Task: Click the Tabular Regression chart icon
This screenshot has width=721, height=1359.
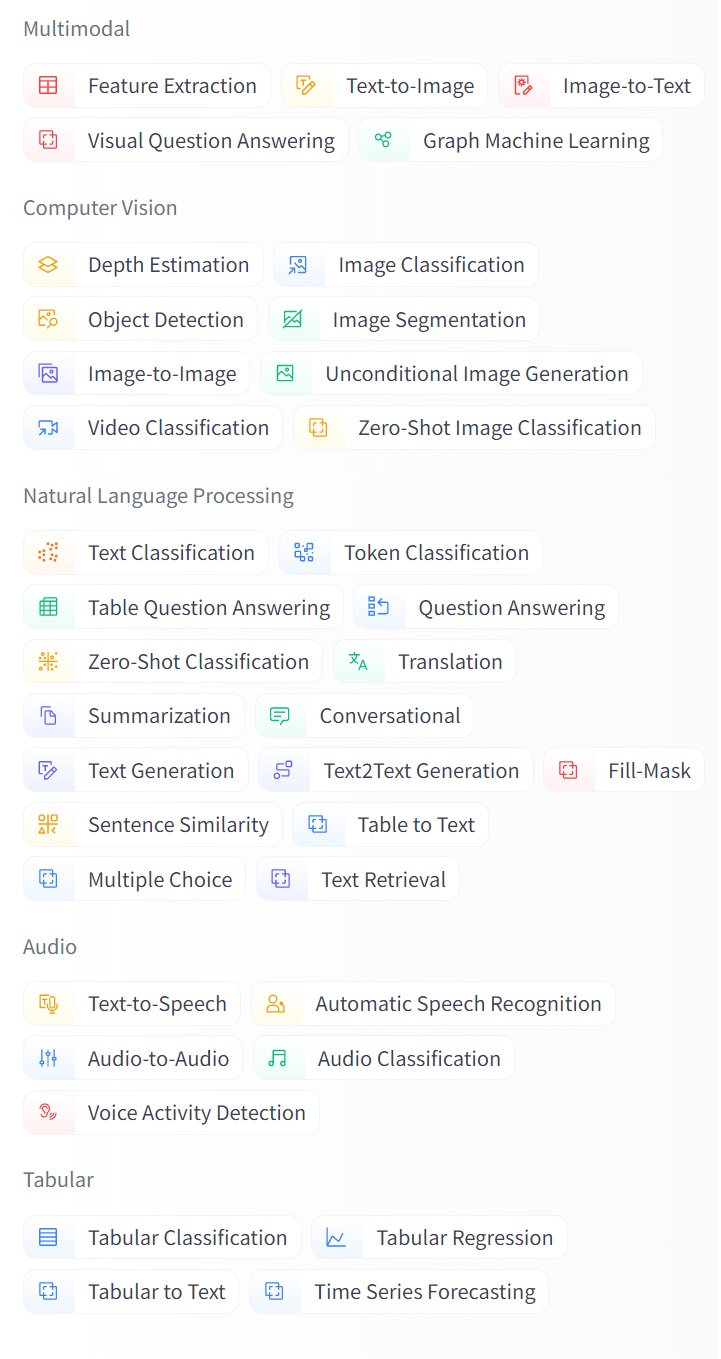Action: (336, 1238)
